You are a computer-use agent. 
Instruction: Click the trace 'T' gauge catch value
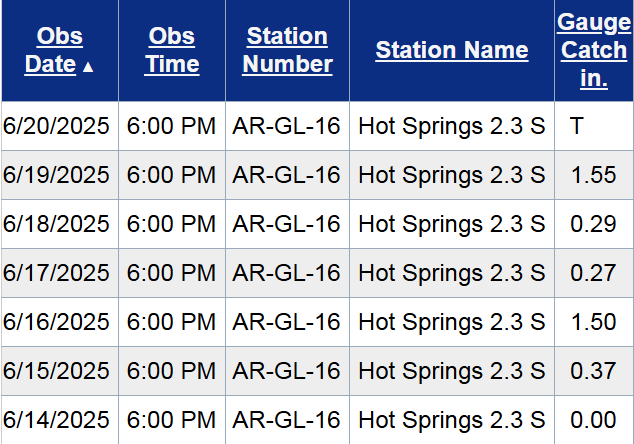tap(577, 126)
